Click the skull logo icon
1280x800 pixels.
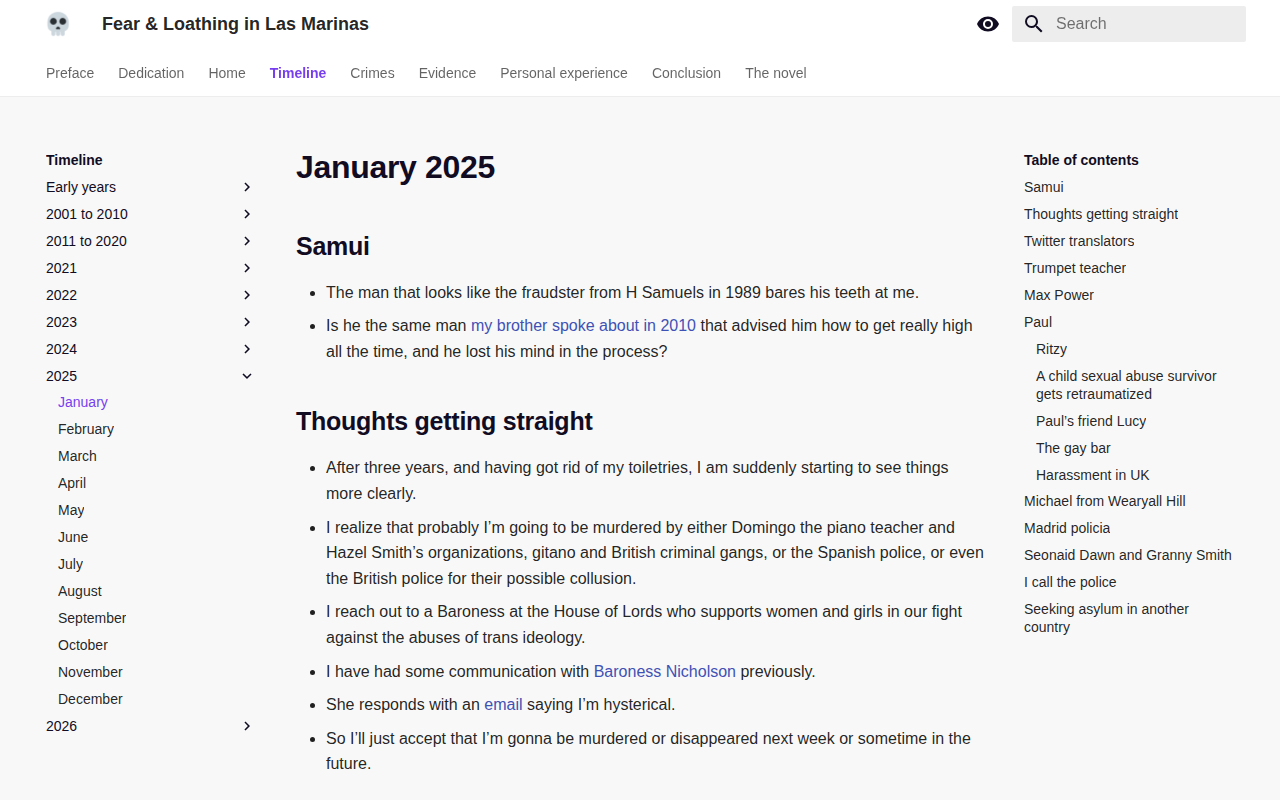(x=58, y=24)
